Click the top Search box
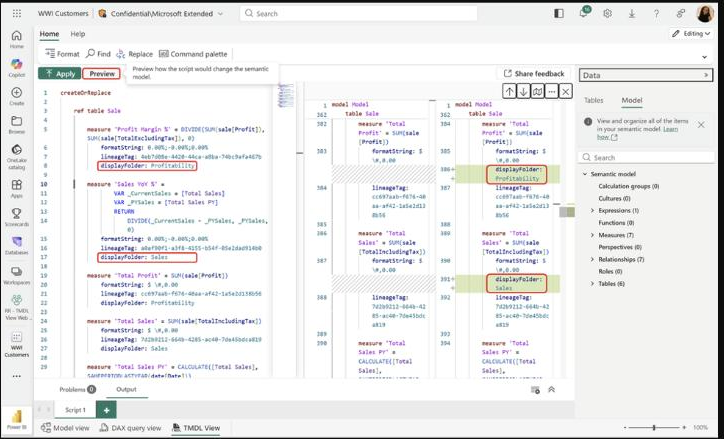 (x=358, y=13)
